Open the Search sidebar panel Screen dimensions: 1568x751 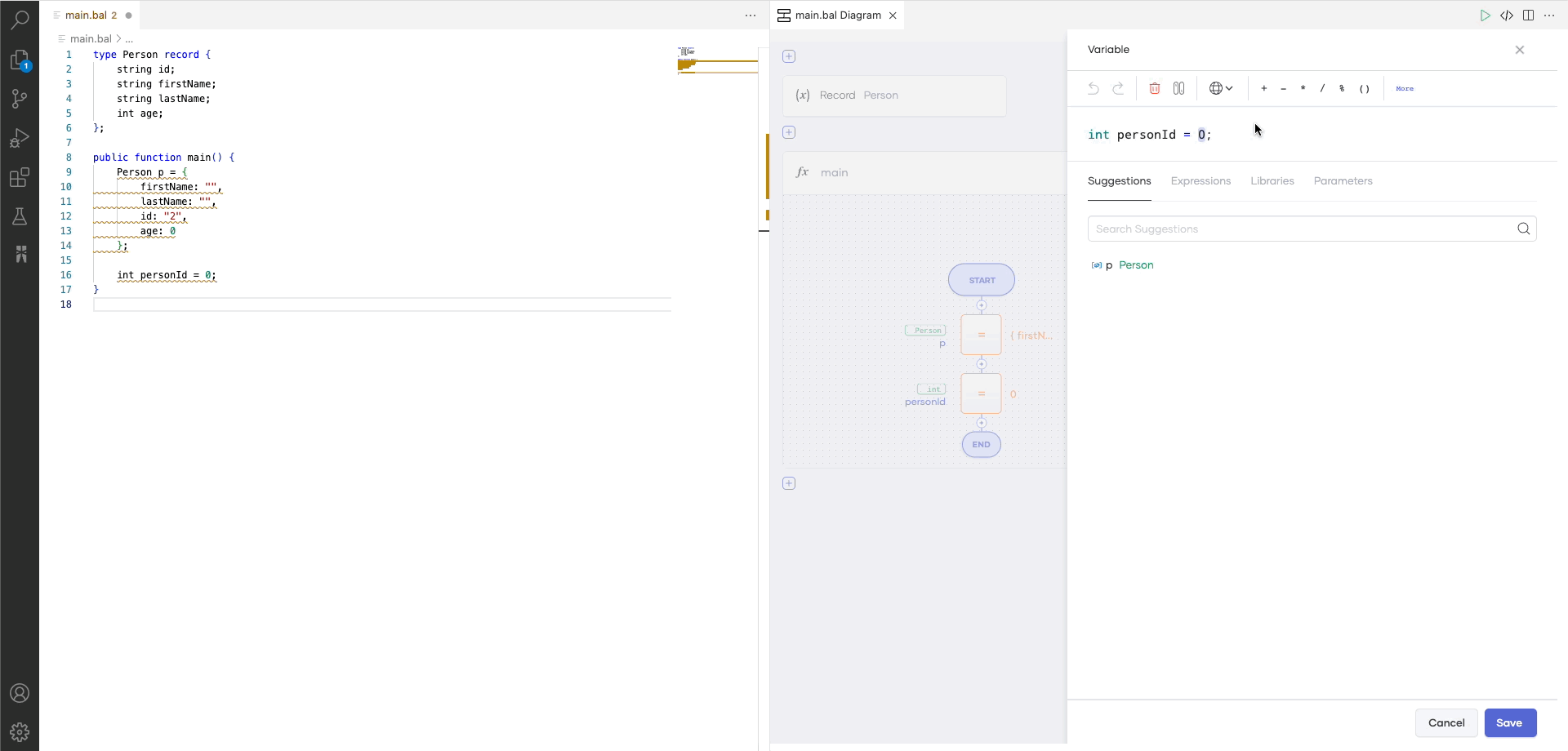[20, 18]
